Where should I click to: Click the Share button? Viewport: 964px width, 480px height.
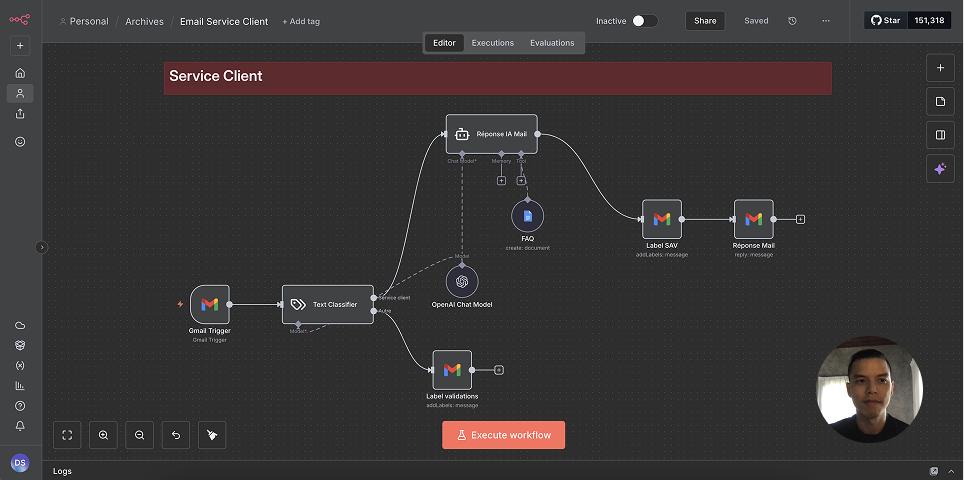click(705, 21)
